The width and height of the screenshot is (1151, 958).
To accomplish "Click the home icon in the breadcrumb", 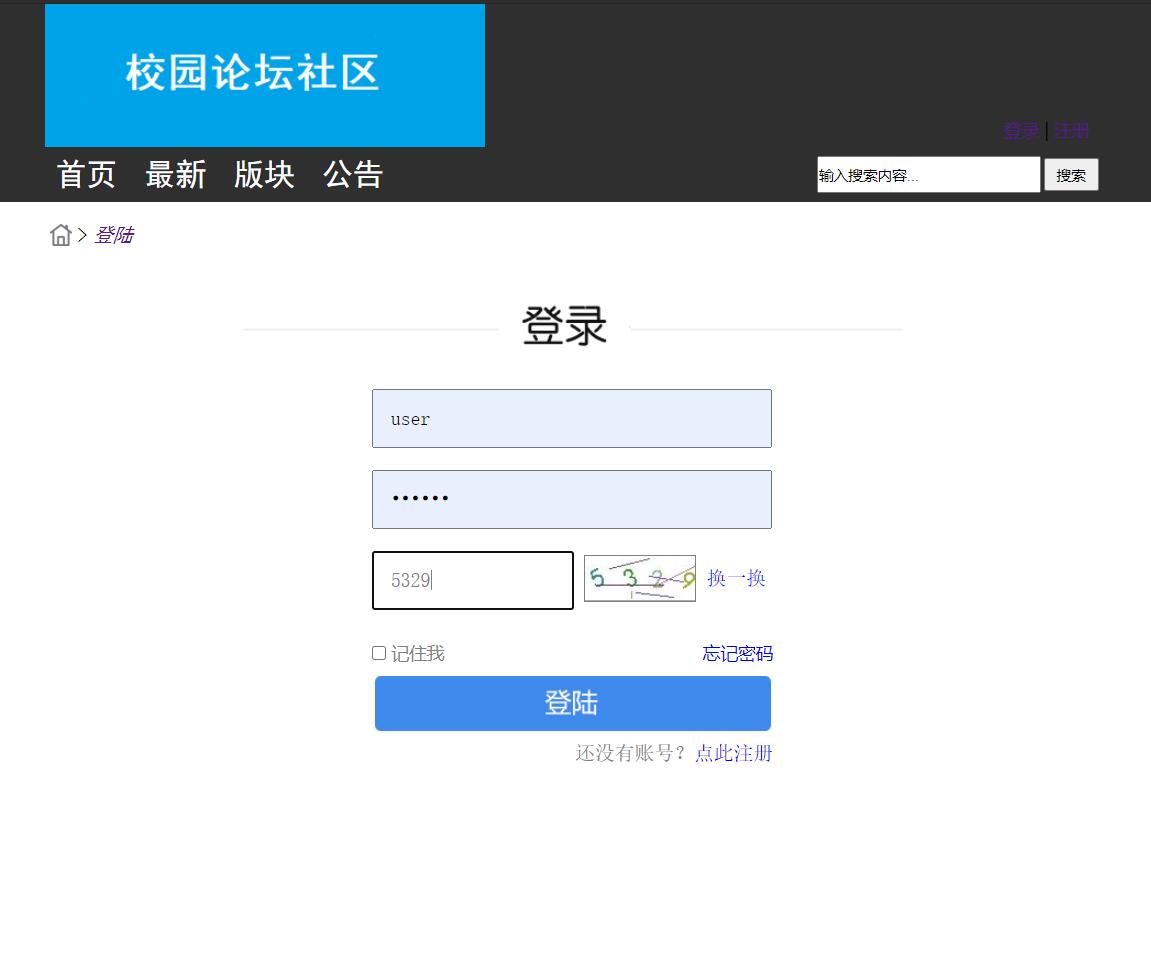I will [61, 234].
